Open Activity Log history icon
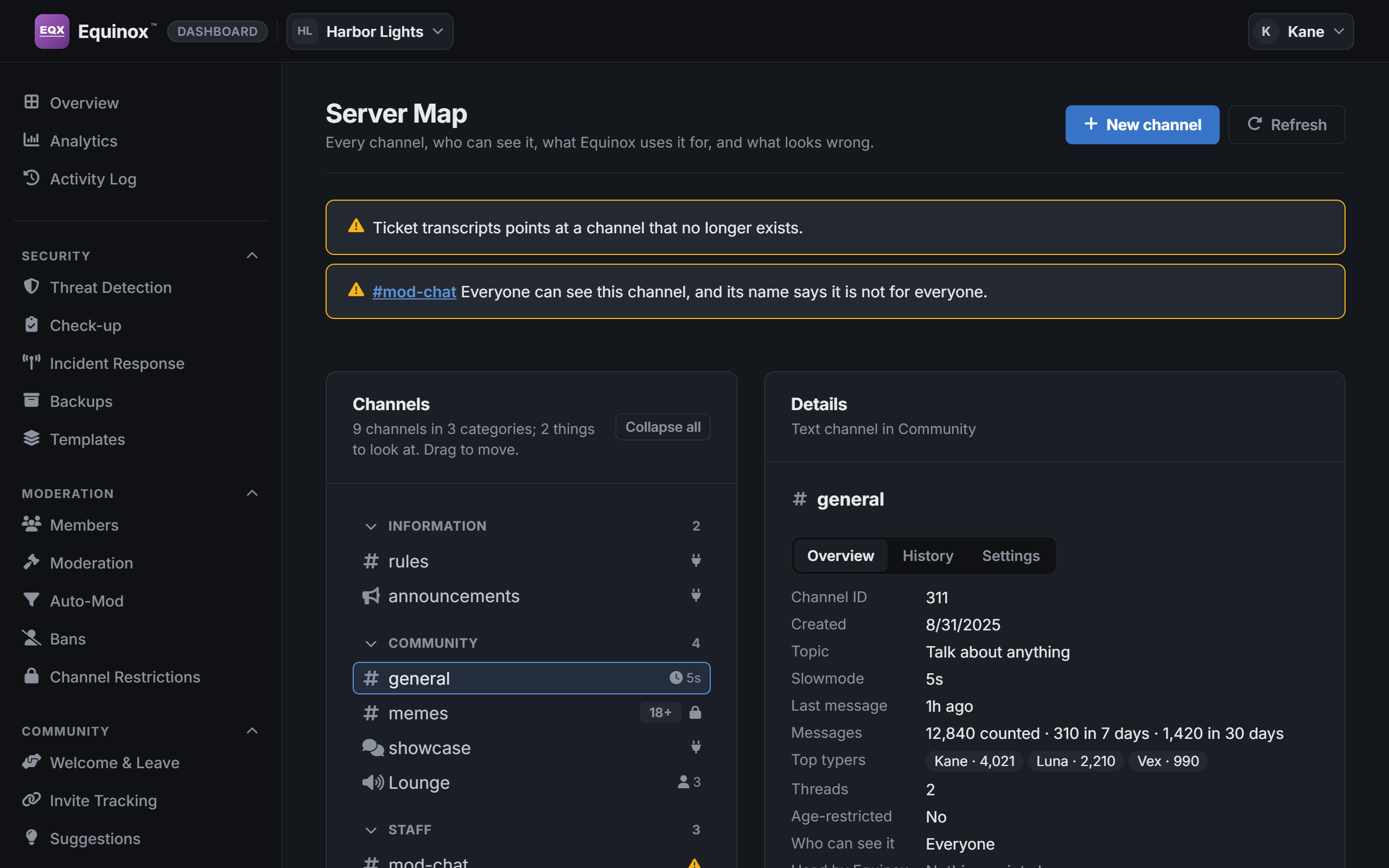The width and height of the screenshot is (1389, 868). coord(31,178)
